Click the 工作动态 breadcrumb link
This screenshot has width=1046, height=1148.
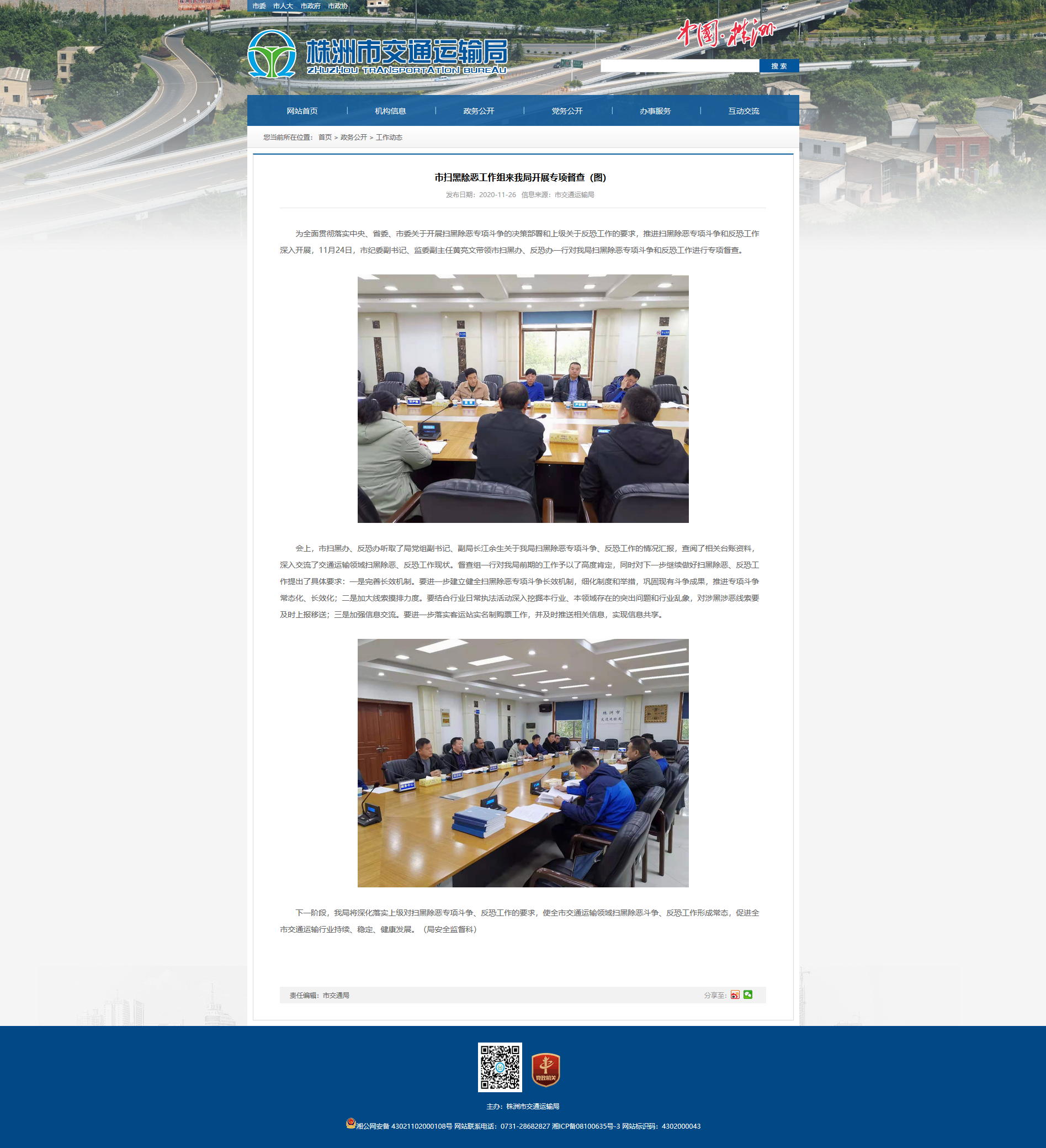tap(389, 137)
